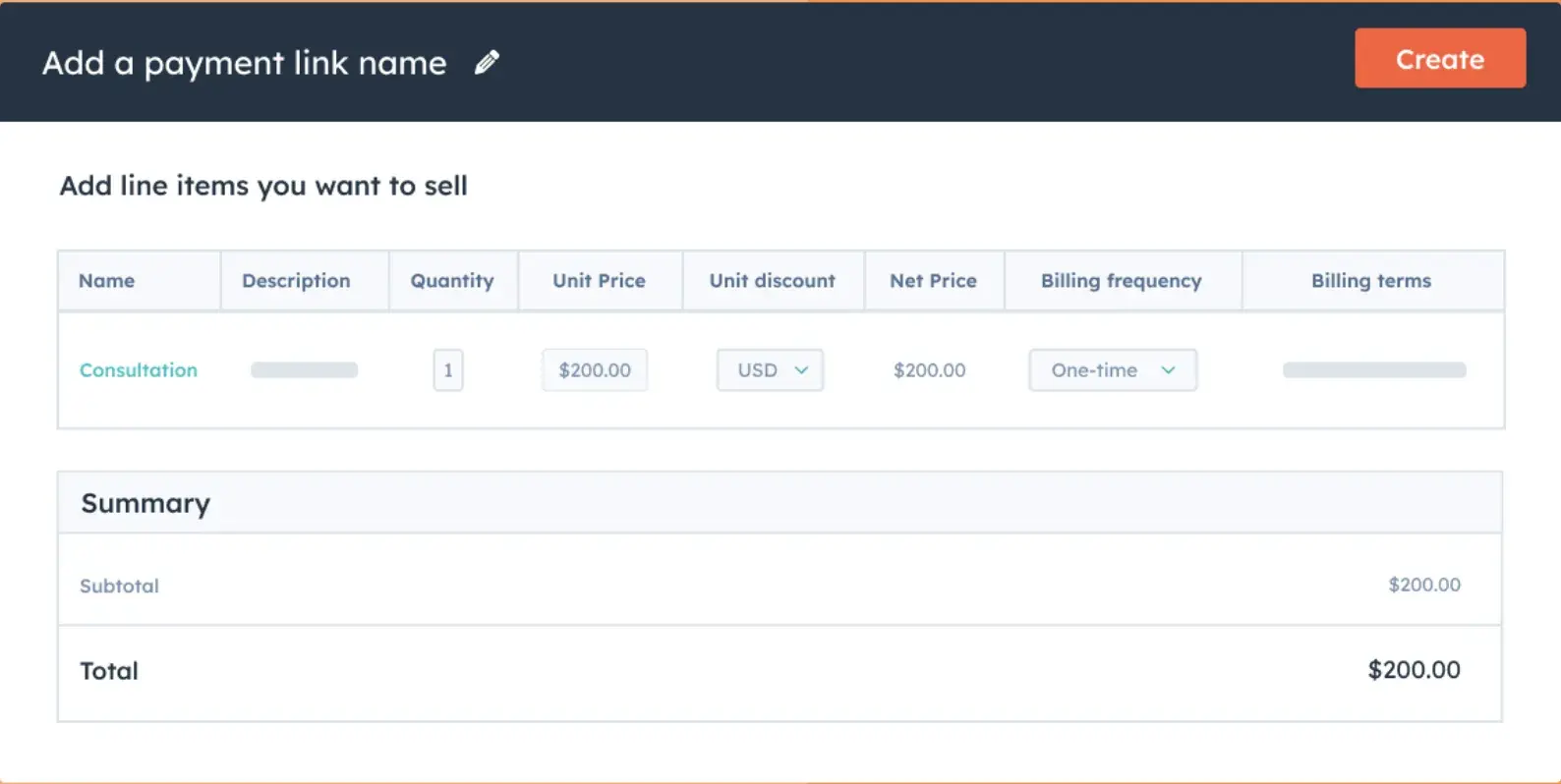Click the pencil edit name icon

point(487,63)
